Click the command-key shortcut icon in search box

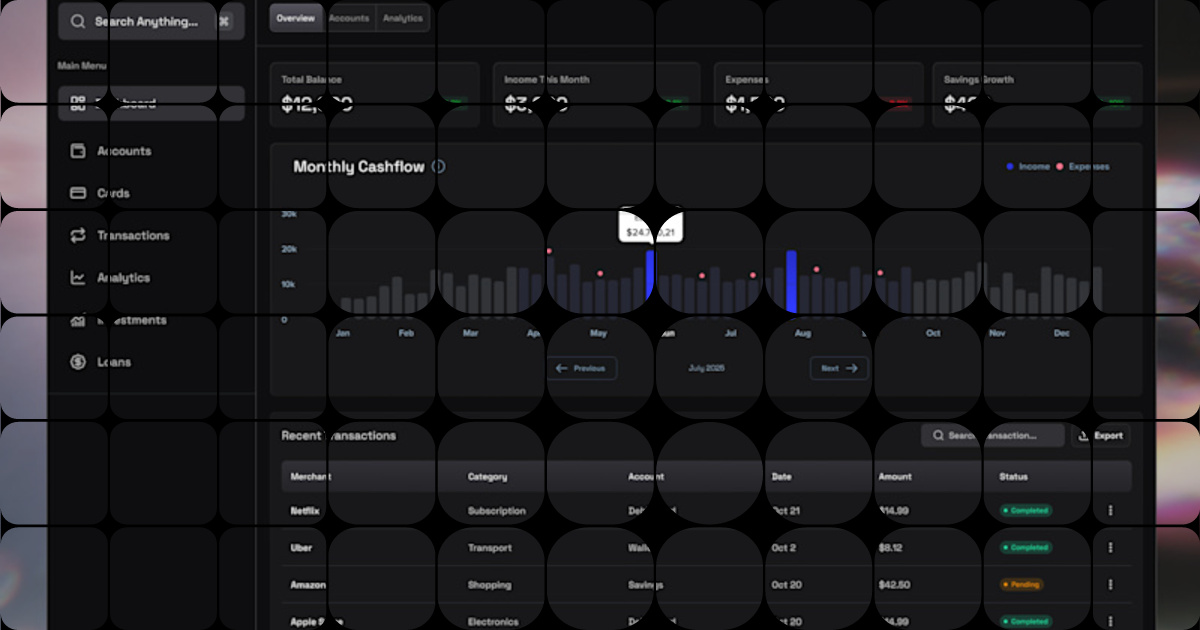pyautogui.click(x=224, y=21)
